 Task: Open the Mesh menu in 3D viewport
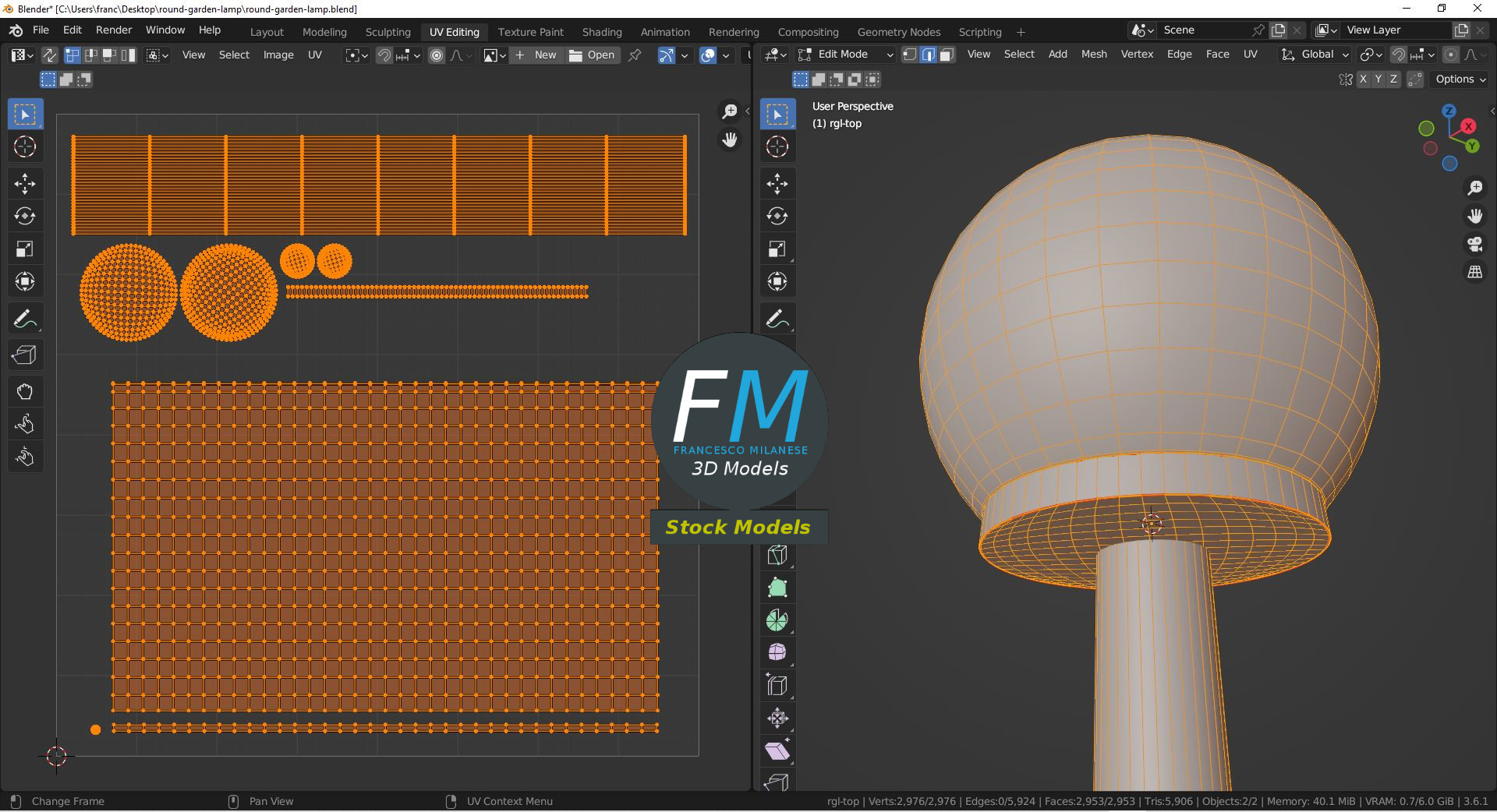(x=1094, y=55)
